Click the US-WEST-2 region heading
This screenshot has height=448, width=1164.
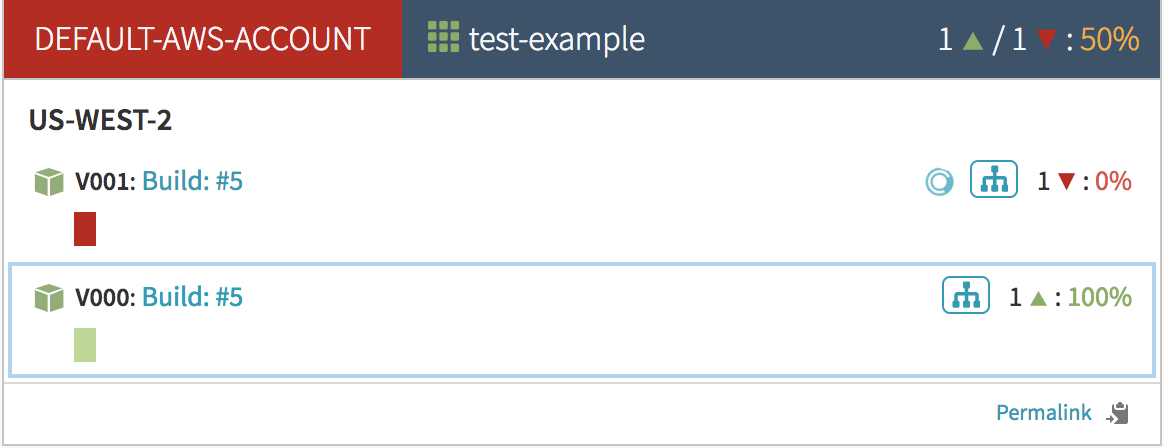tap(101, 121)
